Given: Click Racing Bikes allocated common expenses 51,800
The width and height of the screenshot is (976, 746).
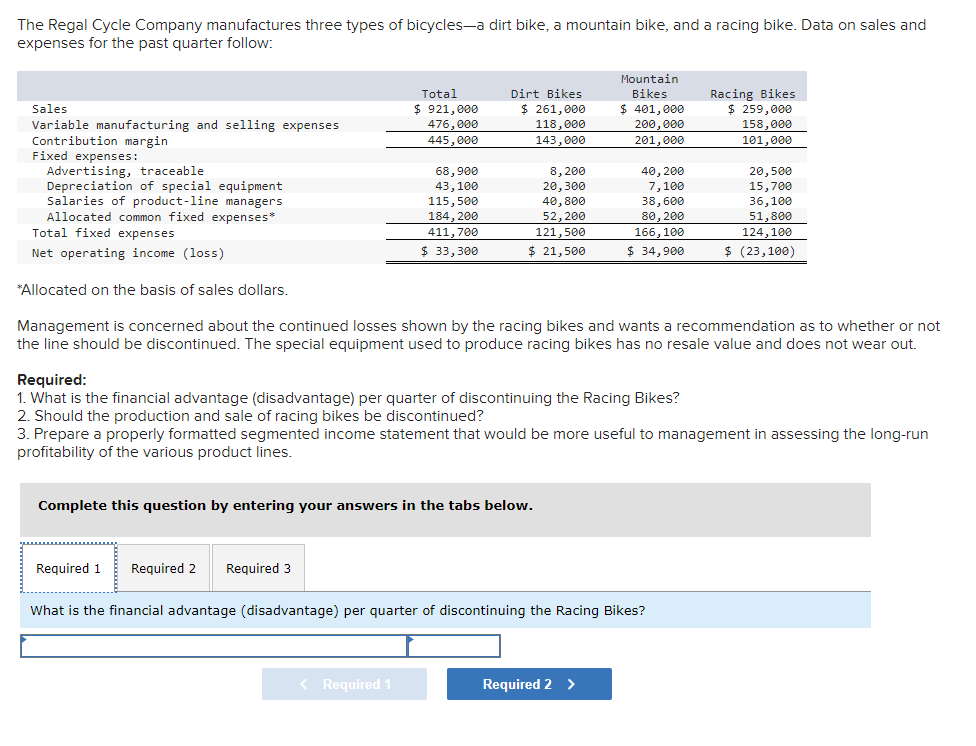Looking at the screenshot, I should 771,216.
